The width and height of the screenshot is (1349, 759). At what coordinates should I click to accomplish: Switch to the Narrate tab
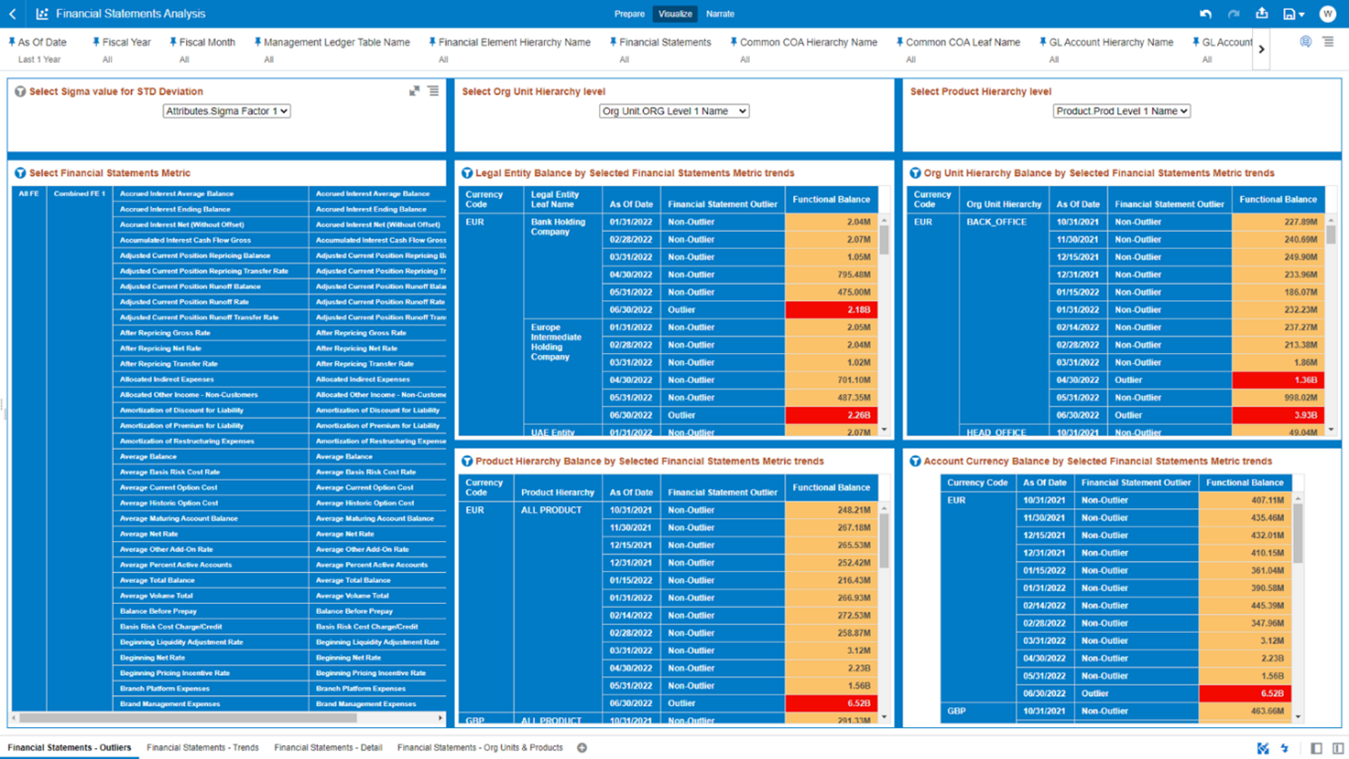(719, 13)
